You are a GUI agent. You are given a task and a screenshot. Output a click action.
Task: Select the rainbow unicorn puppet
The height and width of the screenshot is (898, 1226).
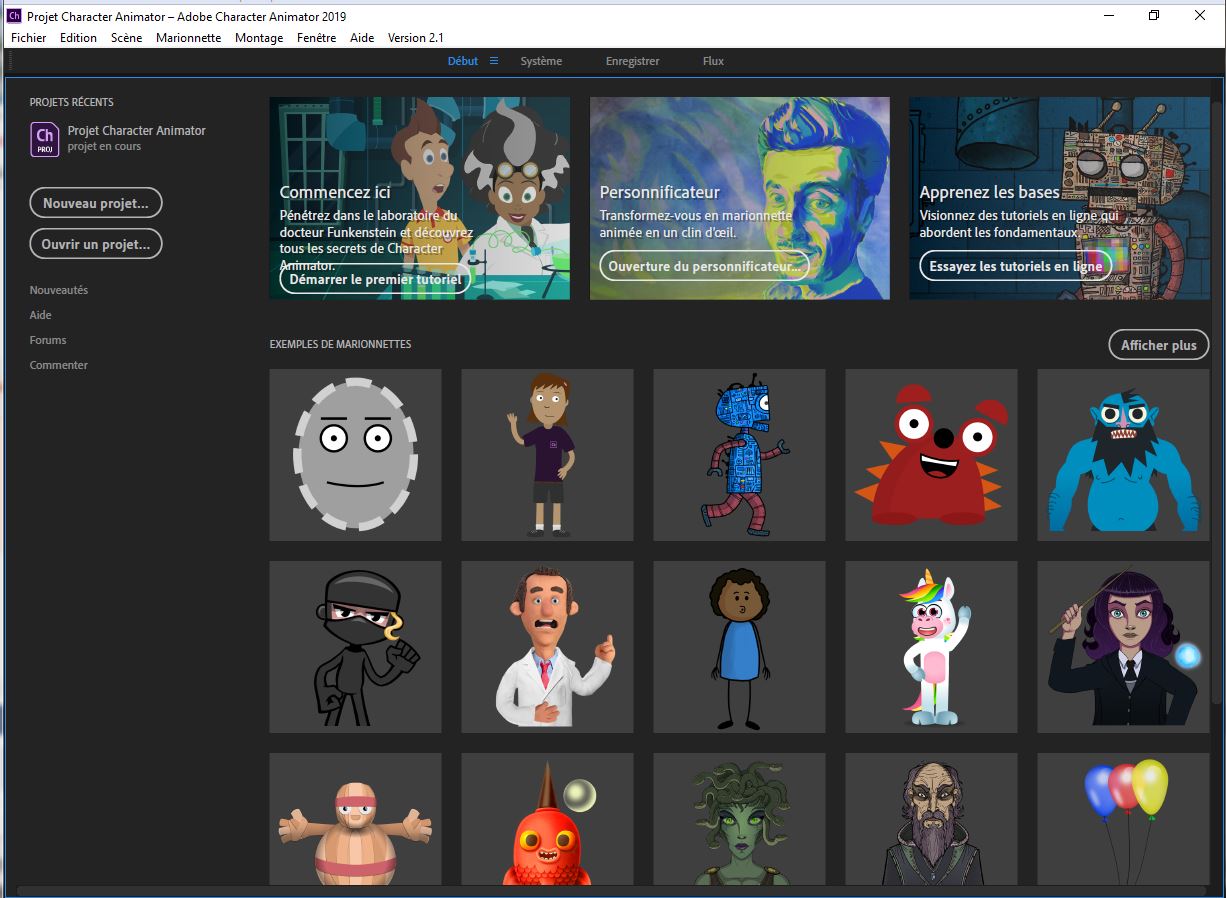click(931, 647)
